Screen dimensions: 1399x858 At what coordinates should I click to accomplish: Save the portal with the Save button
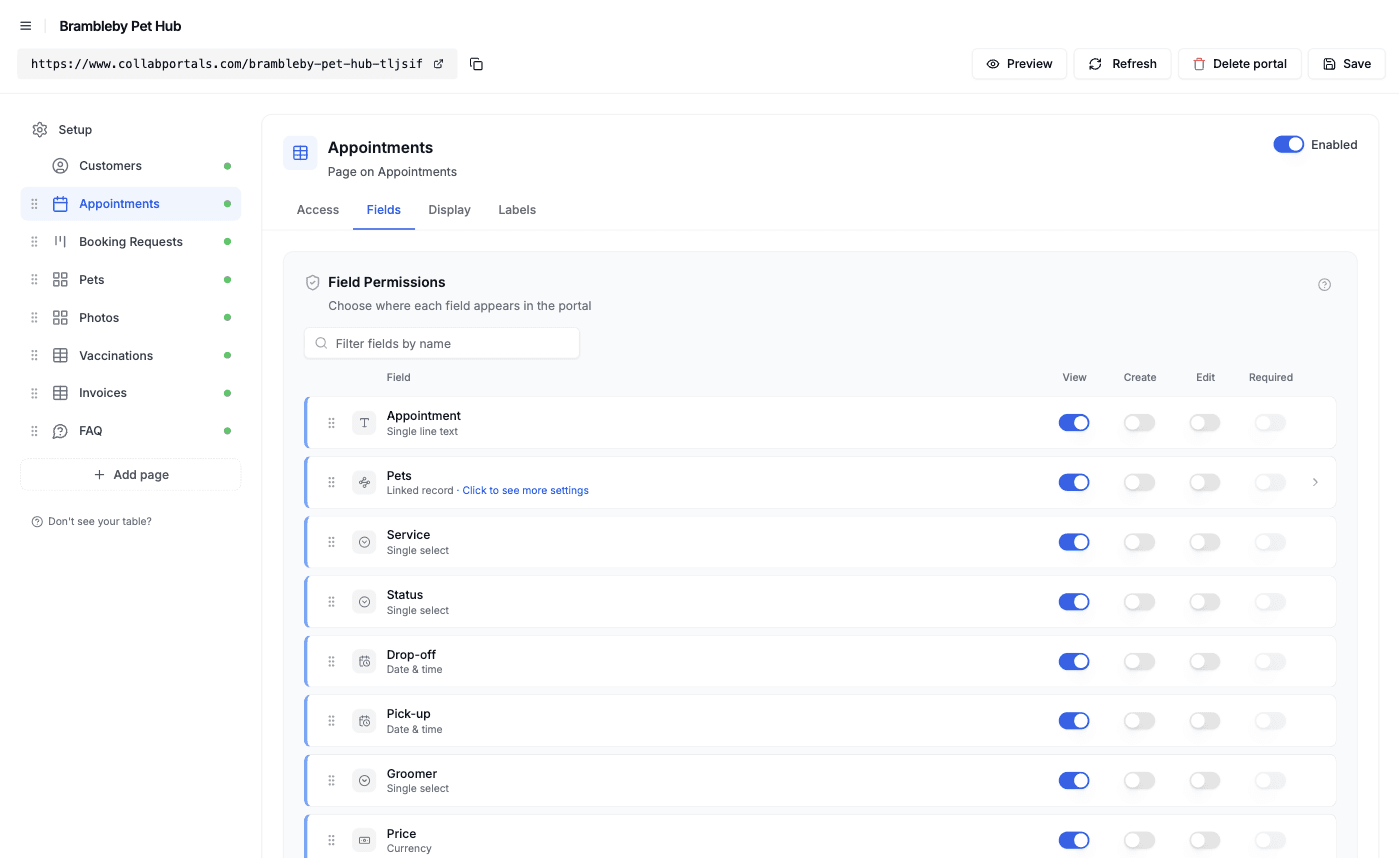[1346, 64]
